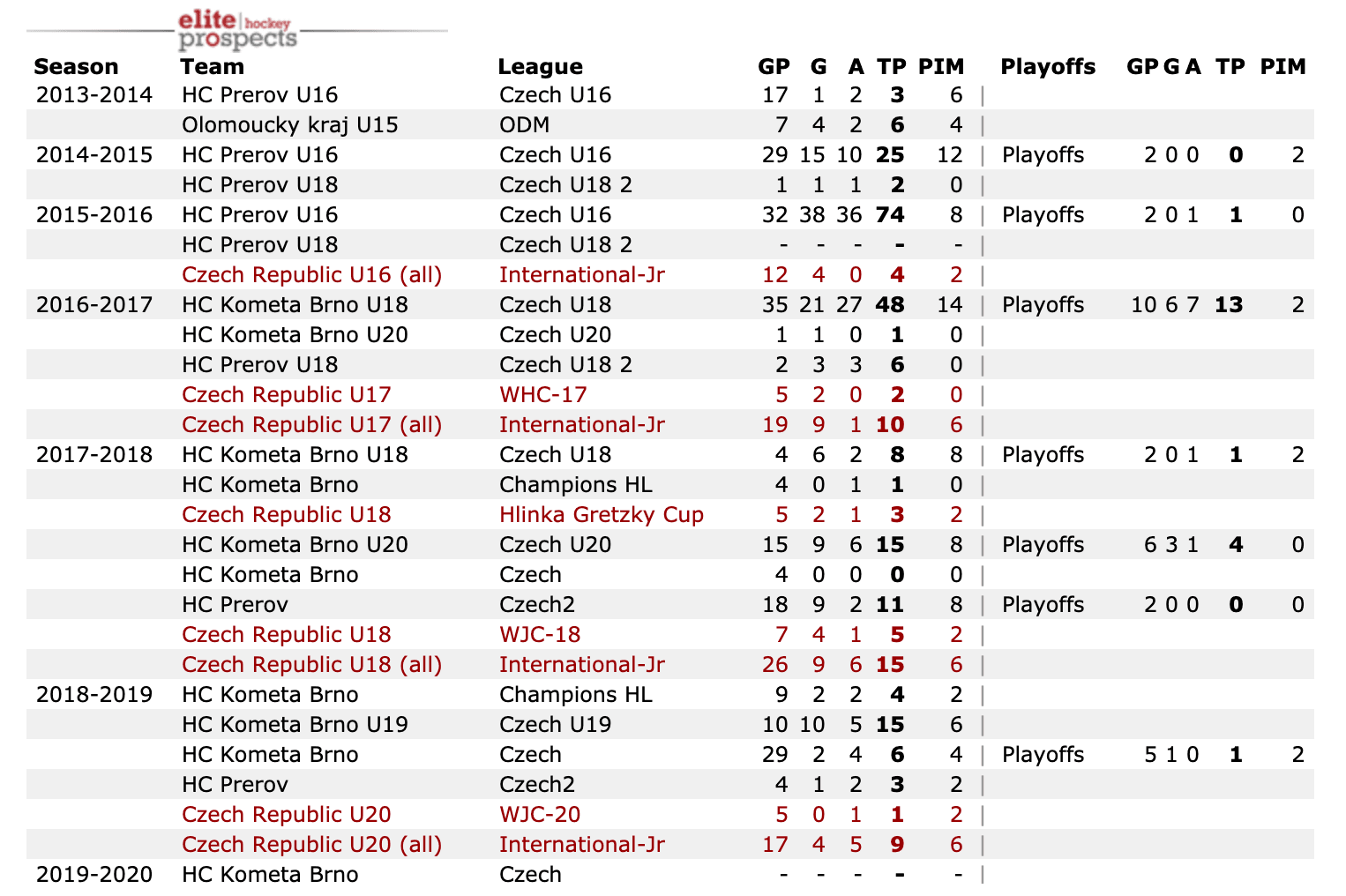The width and height of the screenshot is (1346, 896).
Task: Open the WJC-20 league link
Action: tap(539, 815)
